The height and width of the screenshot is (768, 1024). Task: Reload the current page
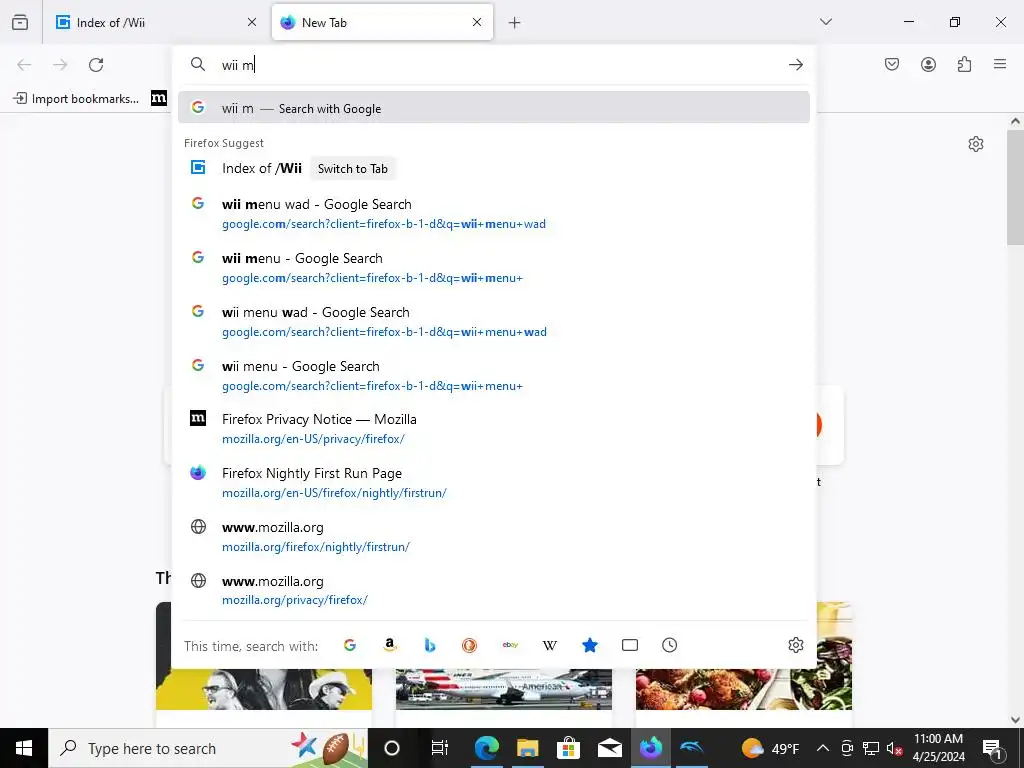[96, 65]
